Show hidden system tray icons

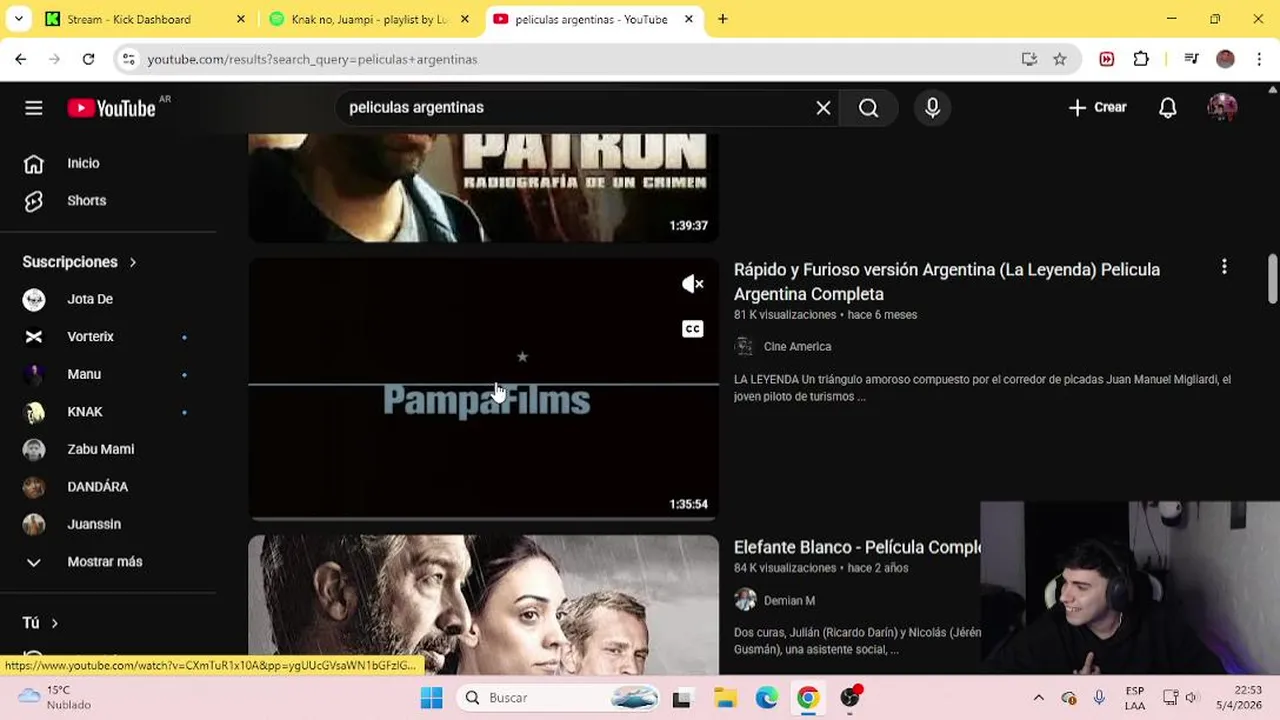coord(1038,698)
